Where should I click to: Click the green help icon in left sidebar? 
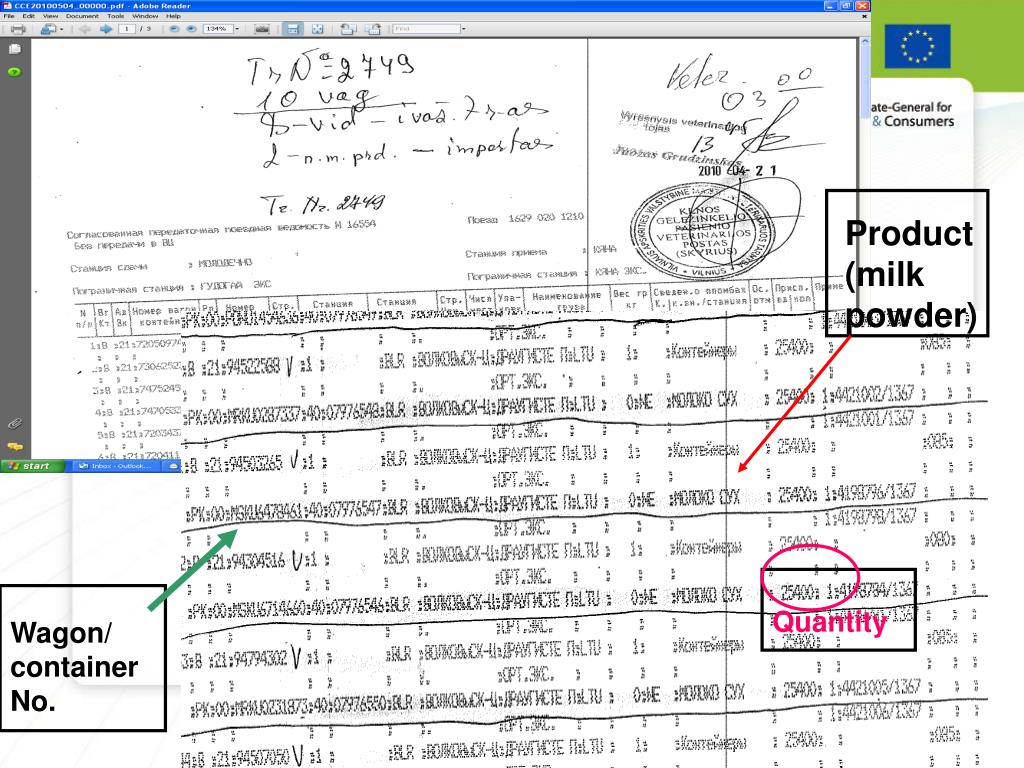14,72
